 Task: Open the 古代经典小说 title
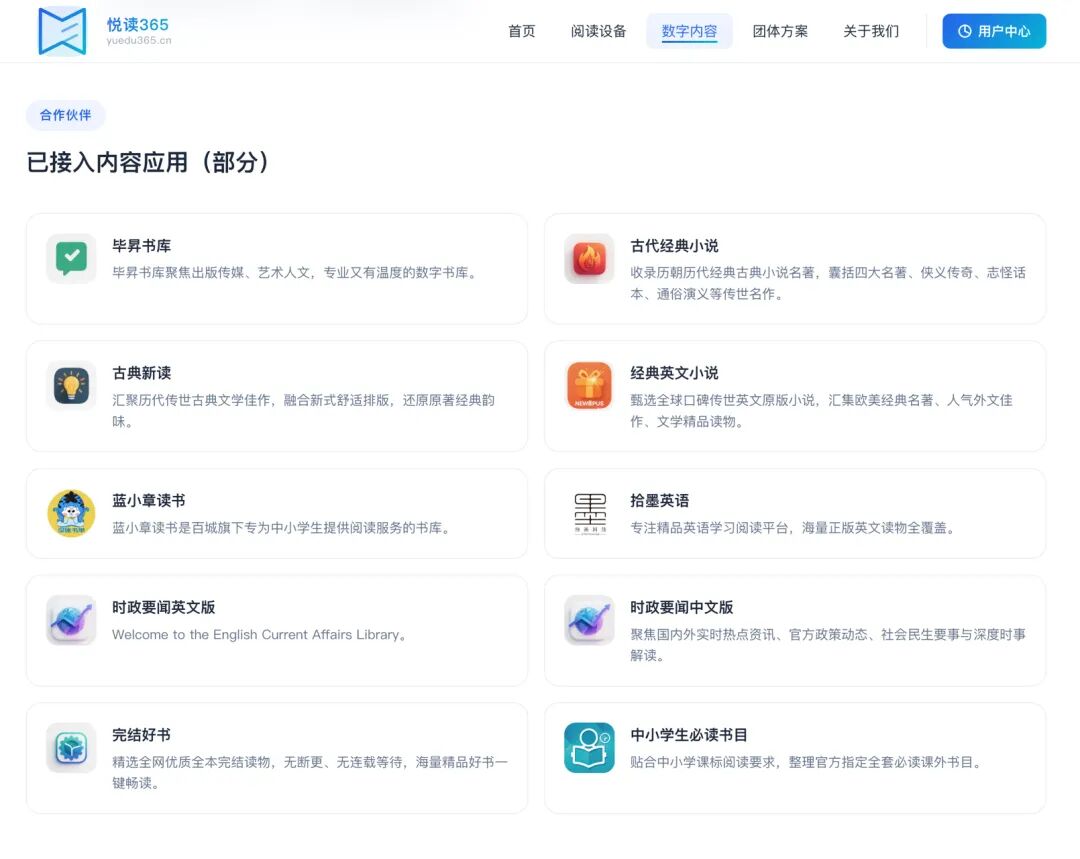point(674,246)
